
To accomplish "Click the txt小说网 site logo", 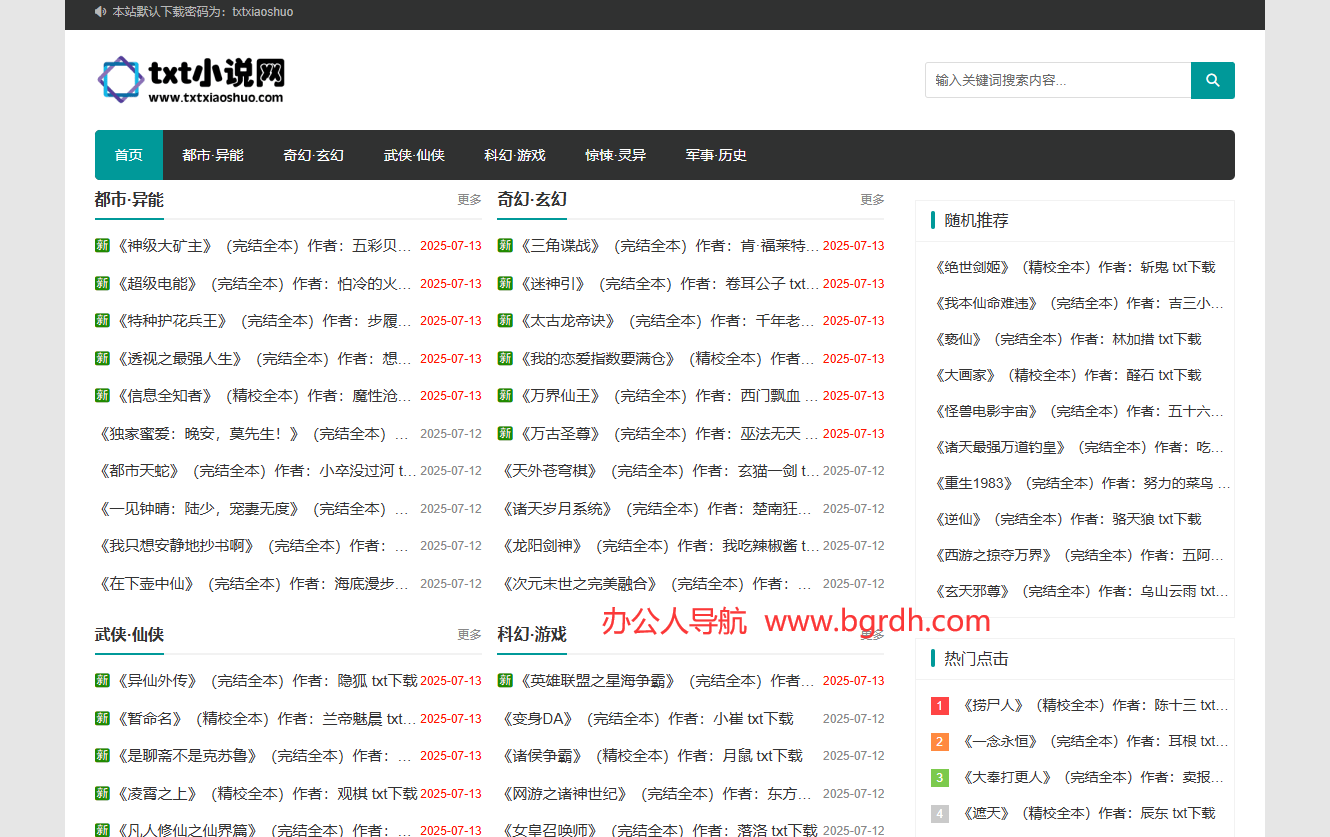I will click(x=191, y=79).
